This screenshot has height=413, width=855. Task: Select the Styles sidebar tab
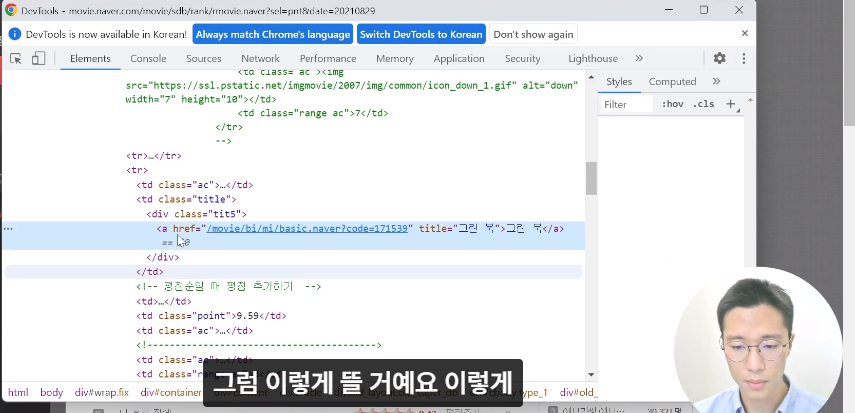619,81
